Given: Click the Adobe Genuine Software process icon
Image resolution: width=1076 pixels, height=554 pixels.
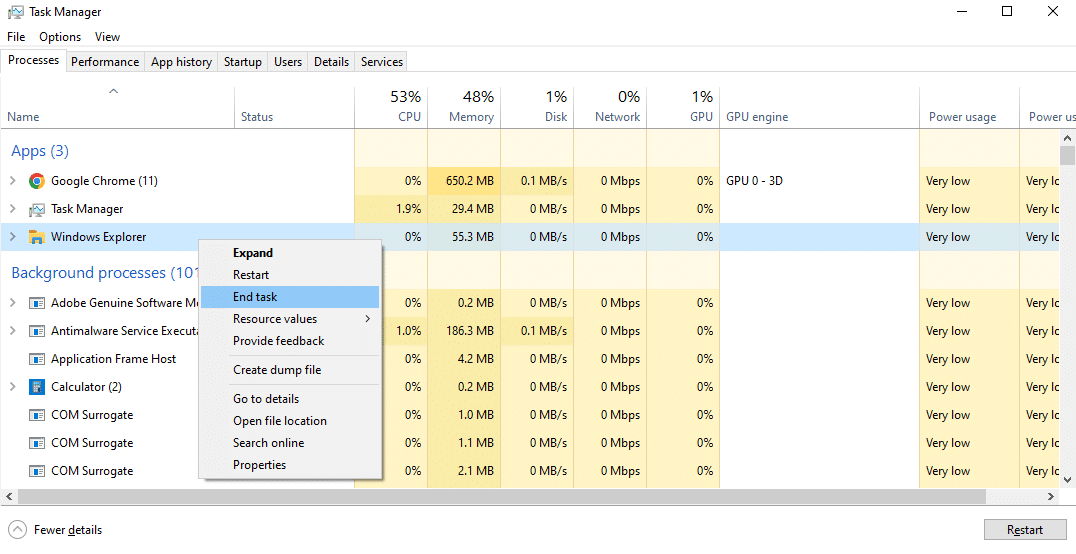Looking at the screenshot, I should (x=36, y=303).
